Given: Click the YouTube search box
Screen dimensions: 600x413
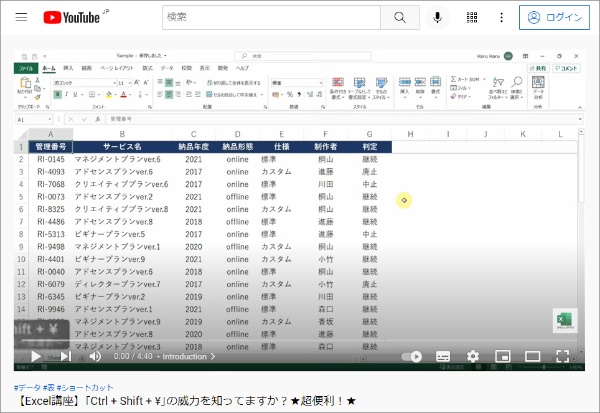Looking at the screenshot, I should pyautogui.click(x=271, y=17).
